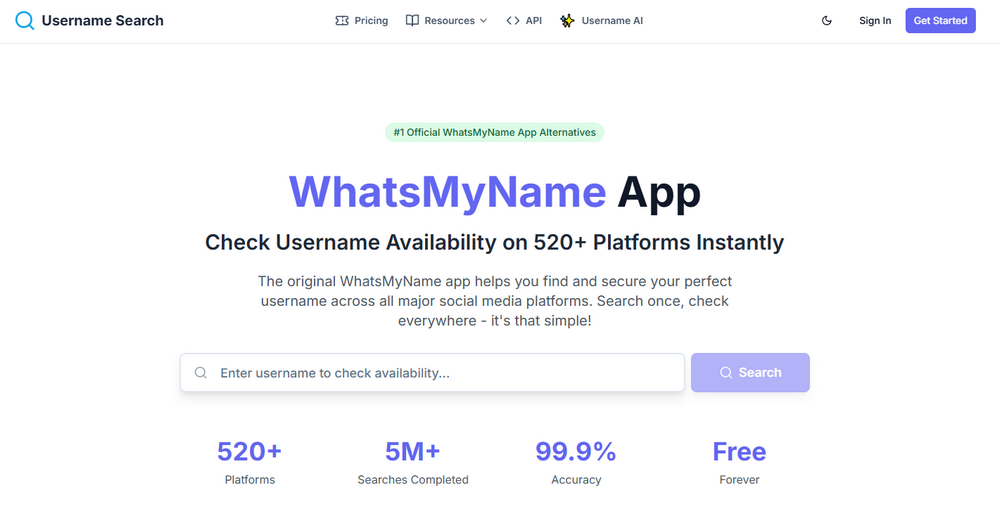Click the Username AI sparkle icon

click(567, 20)
